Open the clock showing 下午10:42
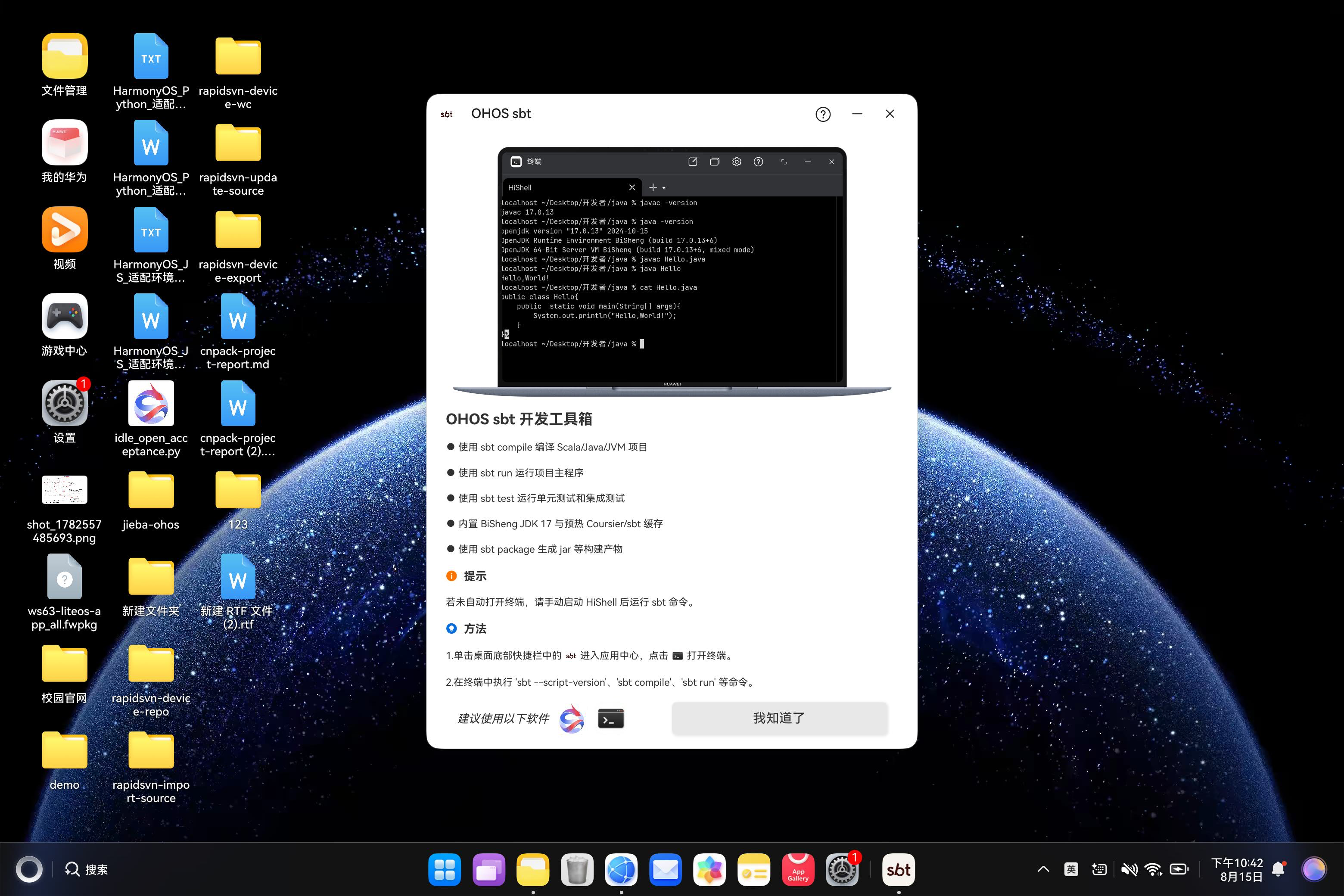1344x896 pixels. click(x=1237, y=870)
